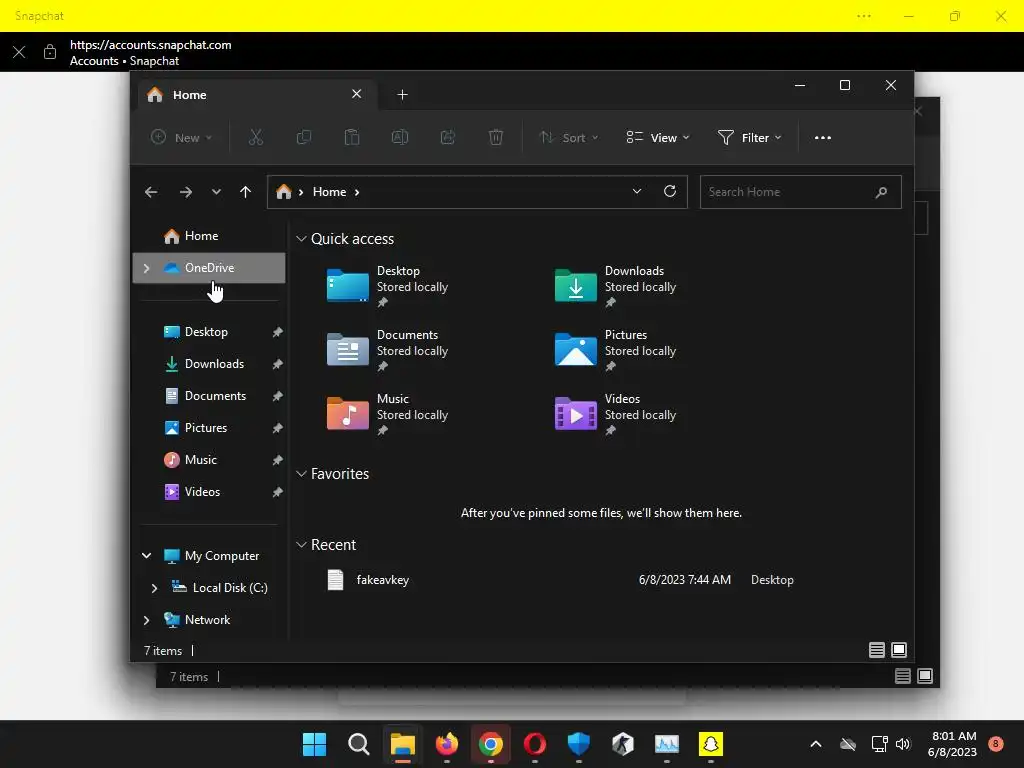Click the Delete trash icon
Screen dimensions: 1024x768
pos(496,137)
